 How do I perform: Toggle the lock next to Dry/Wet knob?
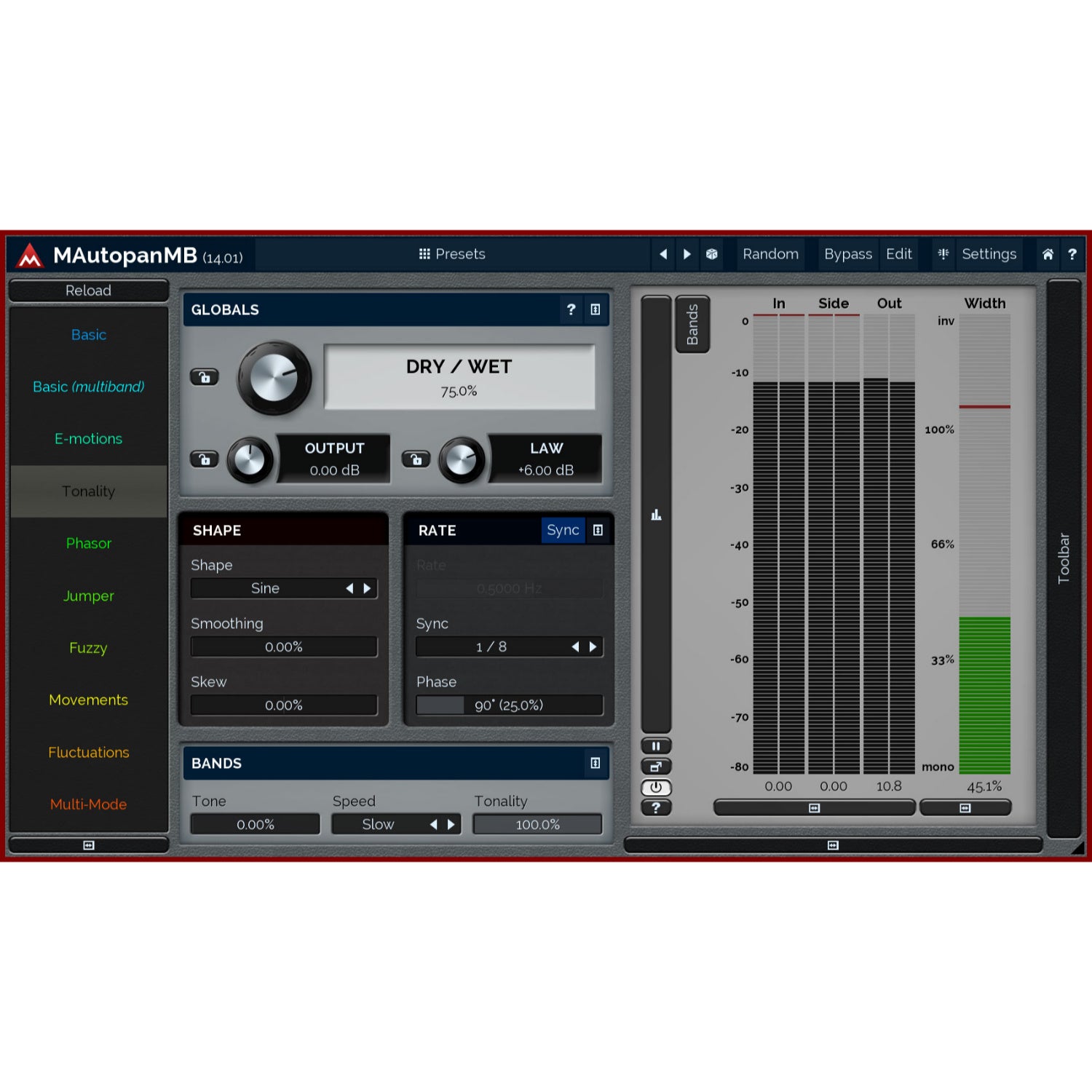tap(205, 377)
